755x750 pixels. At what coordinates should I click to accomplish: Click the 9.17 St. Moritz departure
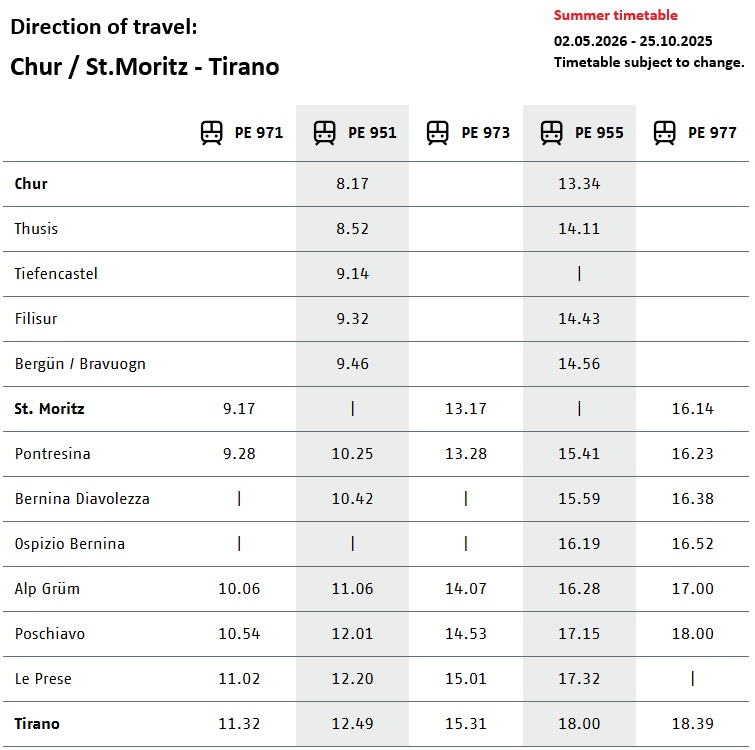tap(239, 408)
